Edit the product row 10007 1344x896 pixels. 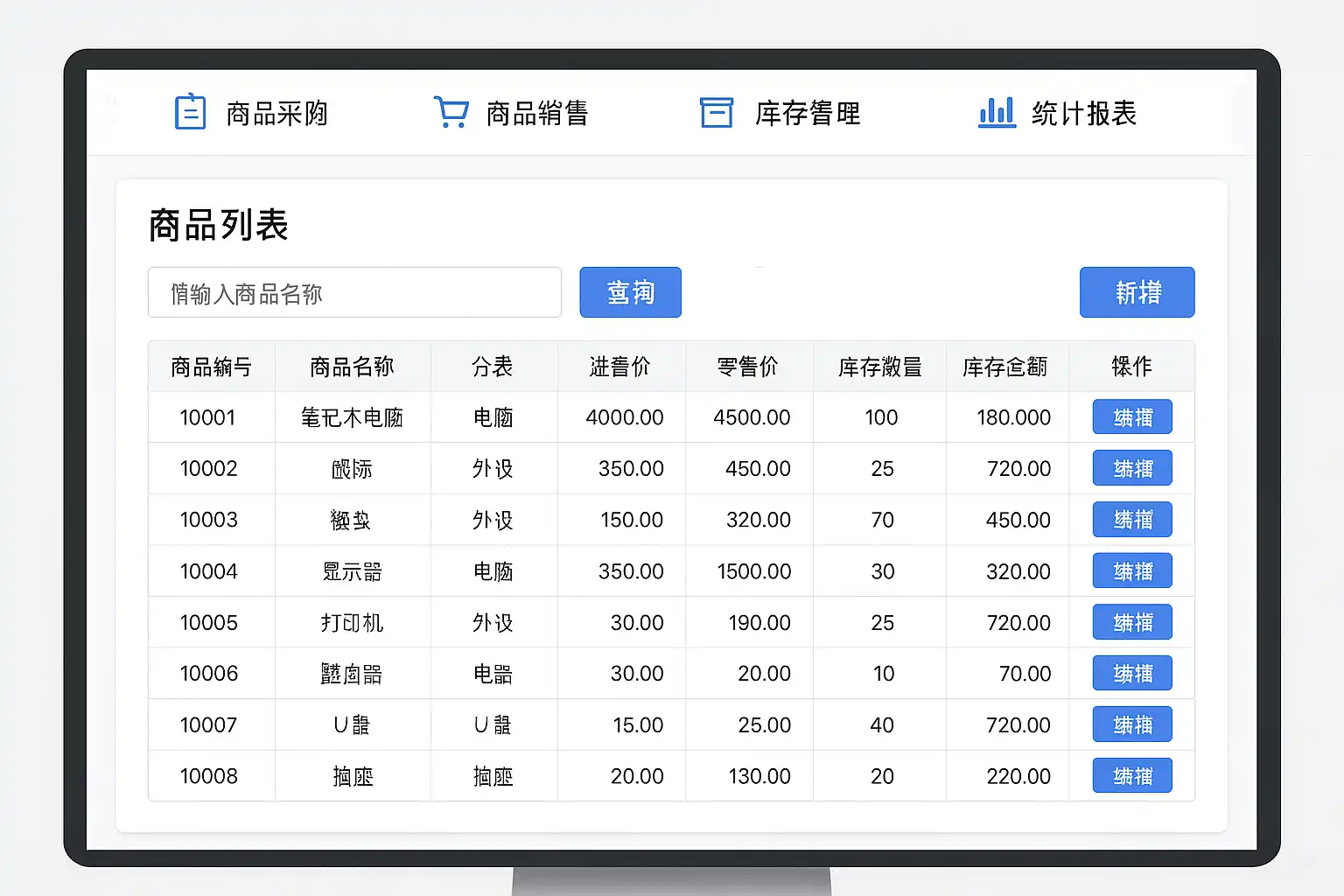click(1132, 724)
